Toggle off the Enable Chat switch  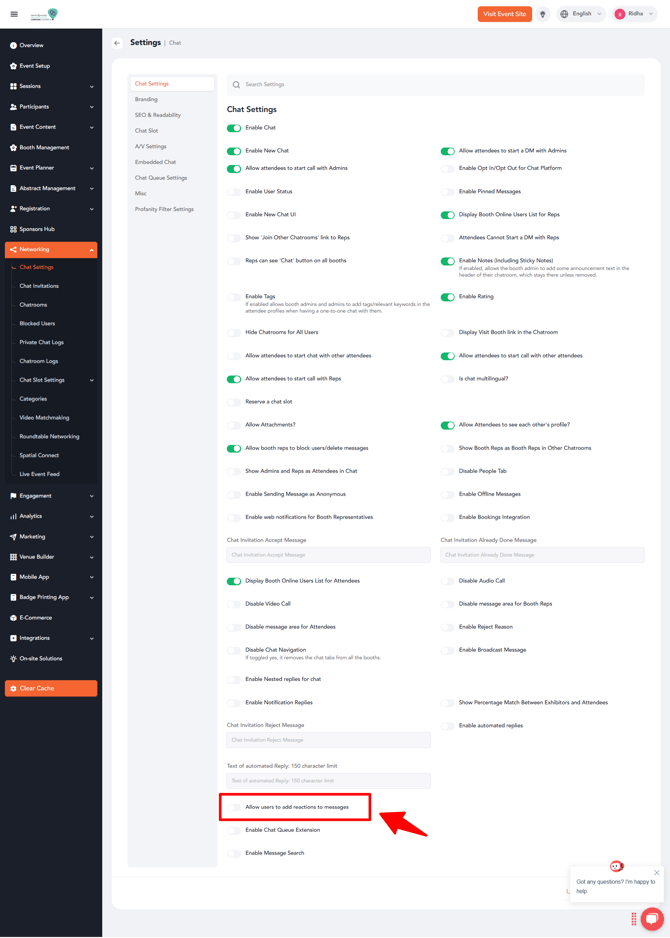pyautogui.click(x=234, y=128)
